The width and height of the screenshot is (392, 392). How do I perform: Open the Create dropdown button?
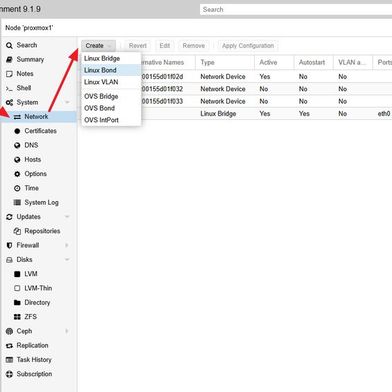pos(98,46)
